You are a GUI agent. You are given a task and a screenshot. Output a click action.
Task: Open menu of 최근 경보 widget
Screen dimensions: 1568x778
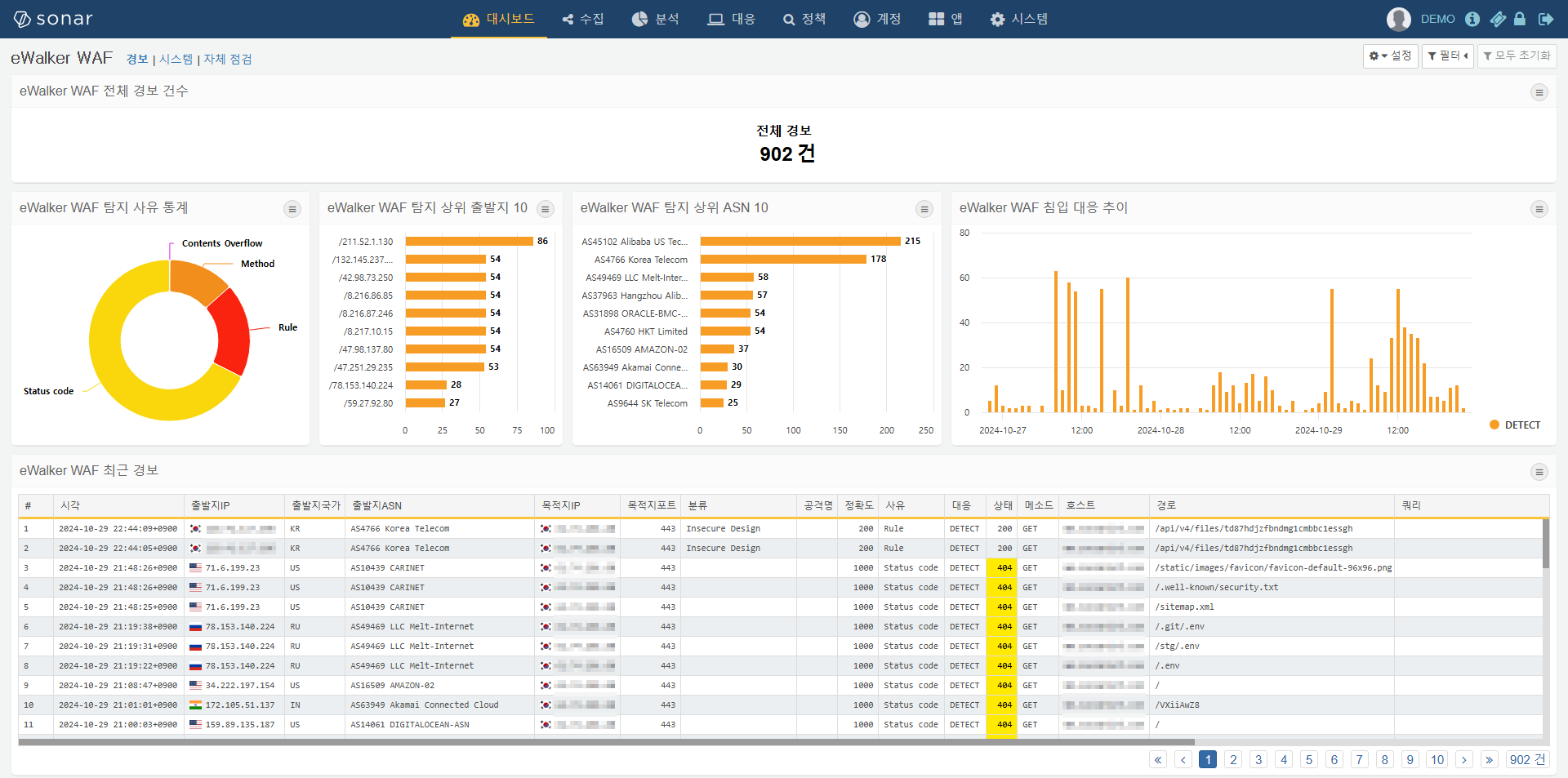[1539, 472]
